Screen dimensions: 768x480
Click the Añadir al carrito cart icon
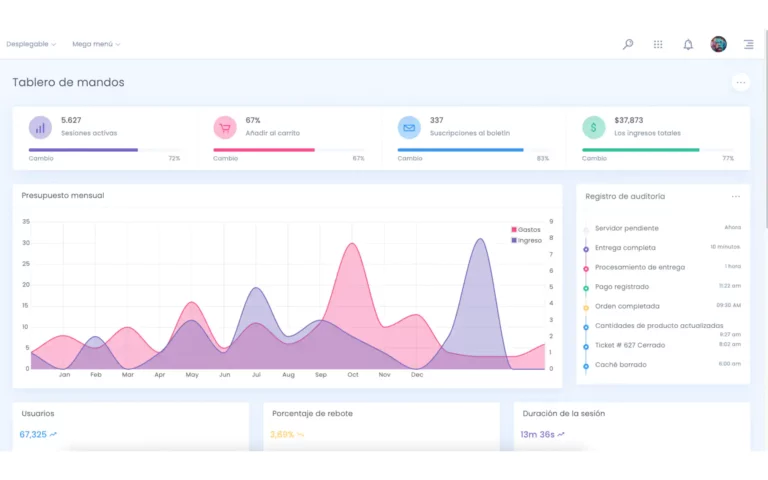[x=225, y=127]
